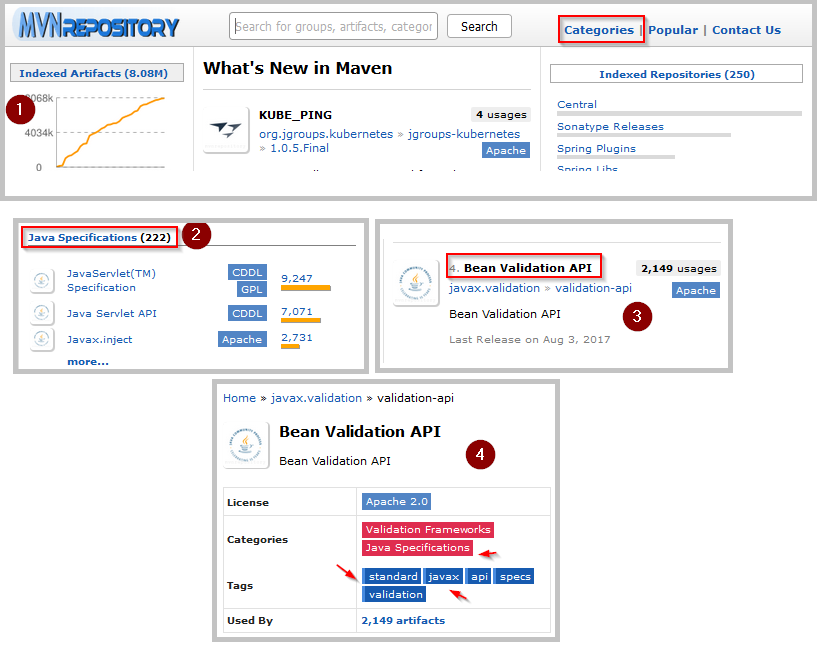818x647 pixels.
Task: Click the GPL license badge
Action: pyautogui.click(x=251, y=289)
